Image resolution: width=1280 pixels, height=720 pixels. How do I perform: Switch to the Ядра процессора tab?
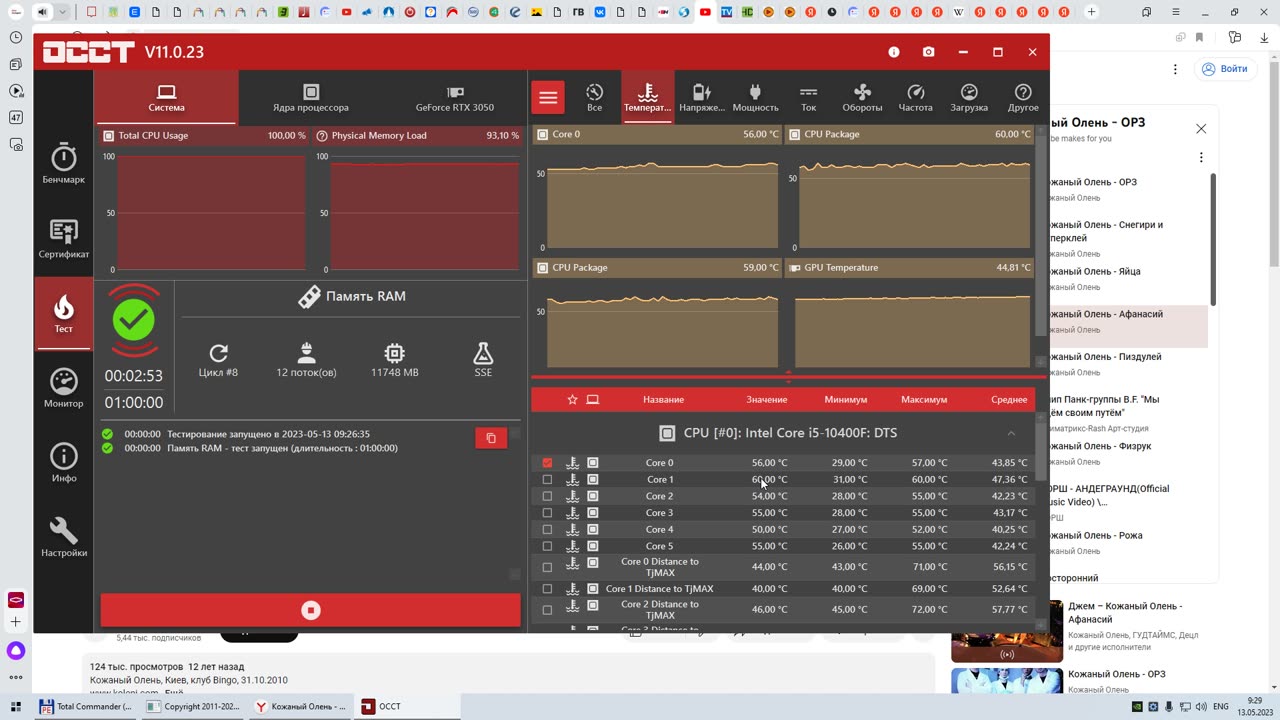(311, 97)
